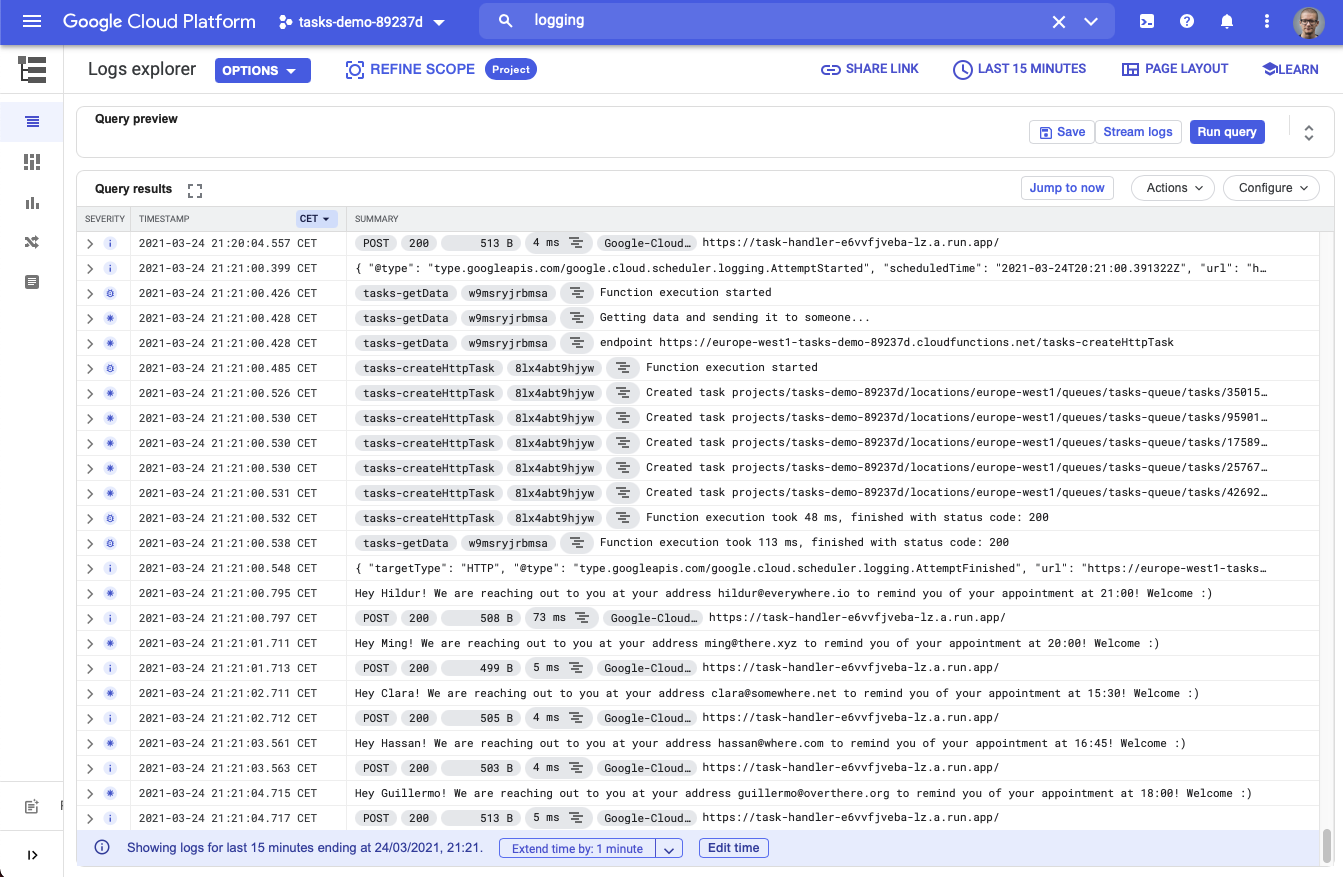Open the Logs router shuffle icon
The width and height of the screenshot is (1343, 877).
click(32, 242)
